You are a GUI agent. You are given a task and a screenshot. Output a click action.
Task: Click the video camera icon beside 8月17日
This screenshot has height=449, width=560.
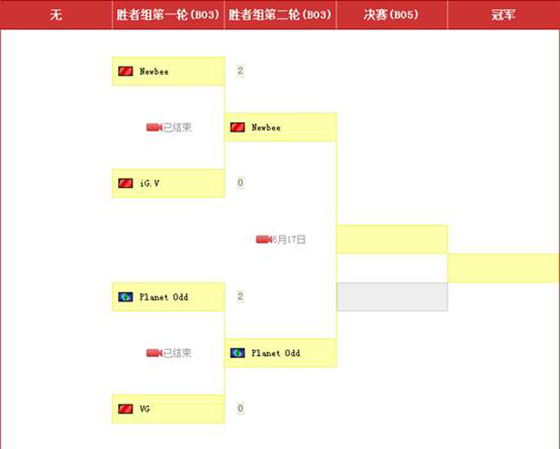click(x=264, y=239)
